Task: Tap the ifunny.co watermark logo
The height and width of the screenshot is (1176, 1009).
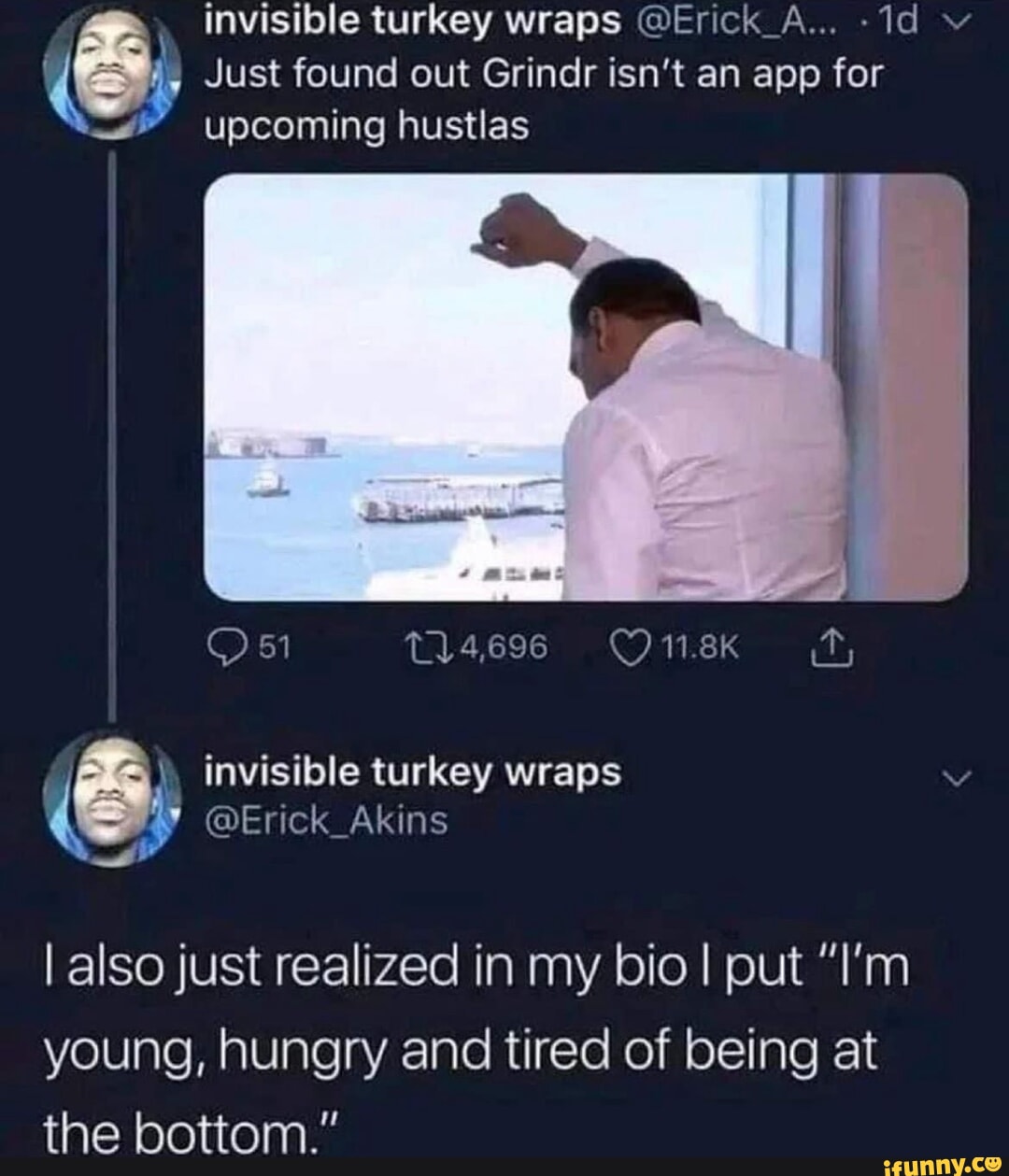Action: (x=946, y=1162)
